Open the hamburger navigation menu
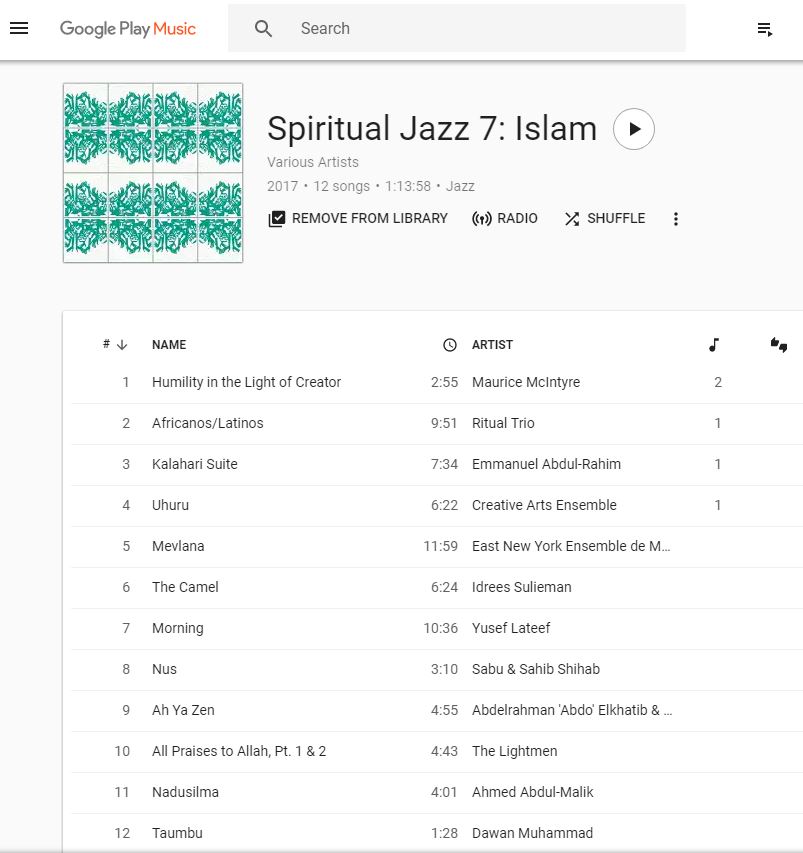Screen dimensions: 803x853 point(19,28)
